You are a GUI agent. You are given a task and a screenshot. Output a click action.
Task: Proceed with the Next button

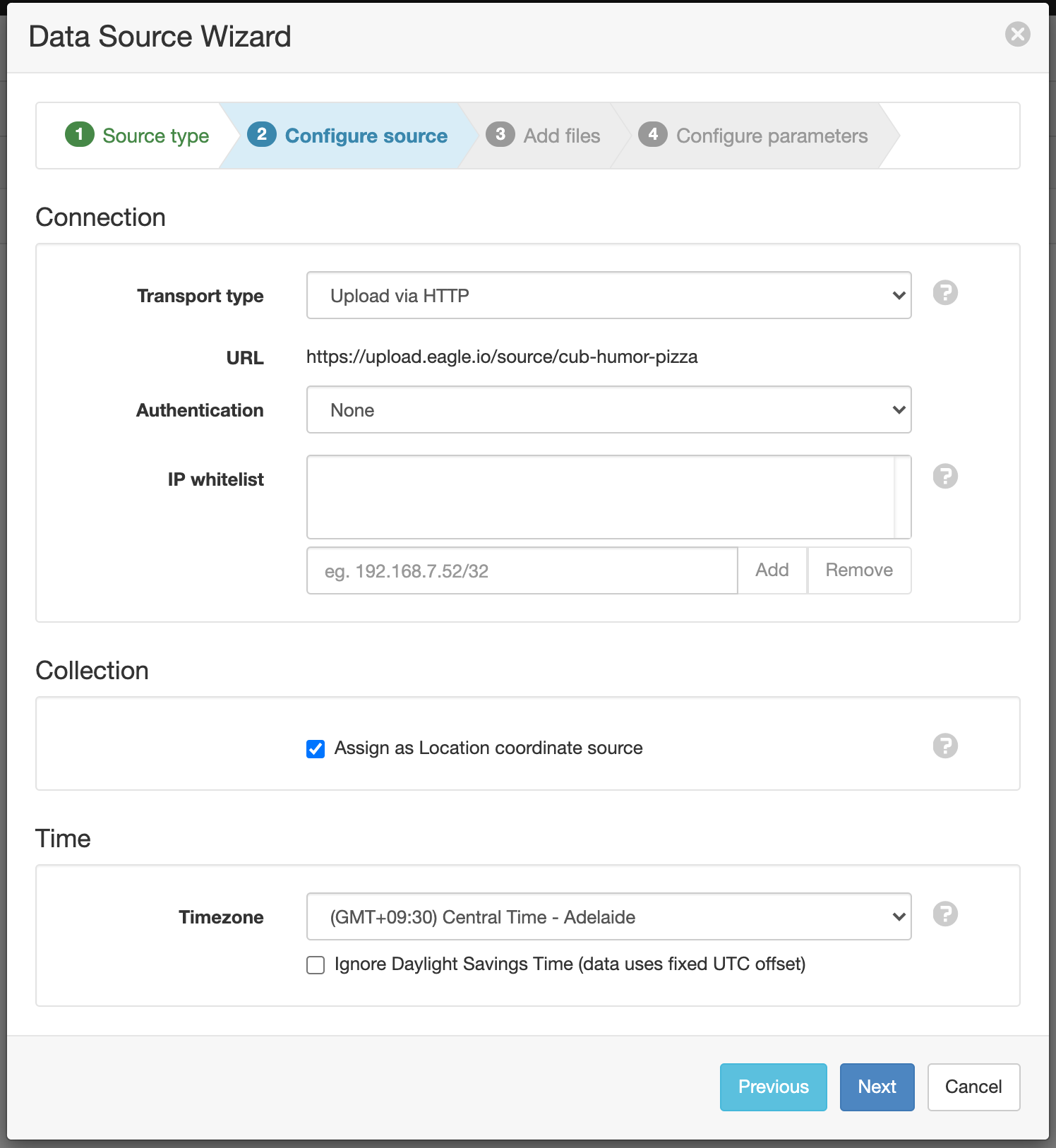[877, 1087]
